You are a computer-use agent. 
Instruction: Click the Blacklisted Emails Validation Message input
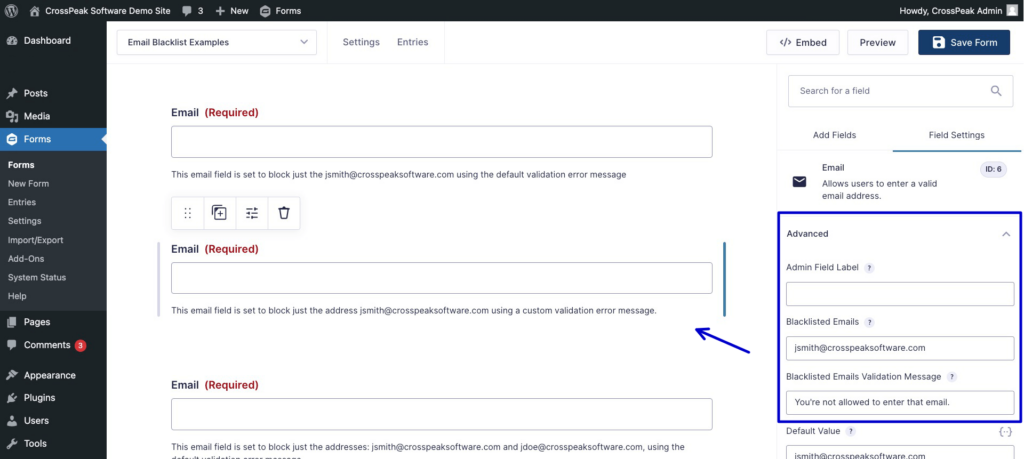(900, 402)
